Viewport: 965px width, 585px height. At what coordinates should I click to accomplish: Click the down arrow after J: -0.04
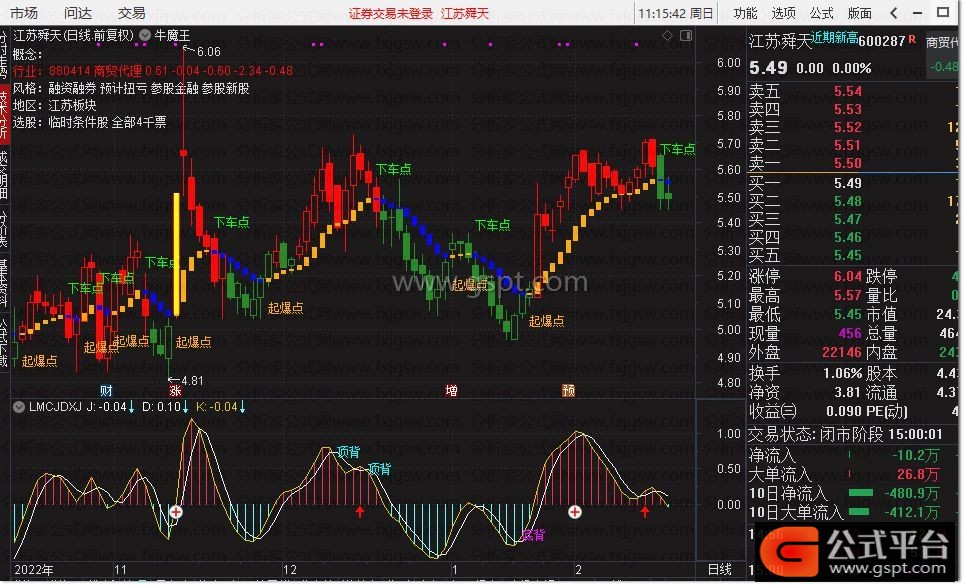(x=131, y=407)
